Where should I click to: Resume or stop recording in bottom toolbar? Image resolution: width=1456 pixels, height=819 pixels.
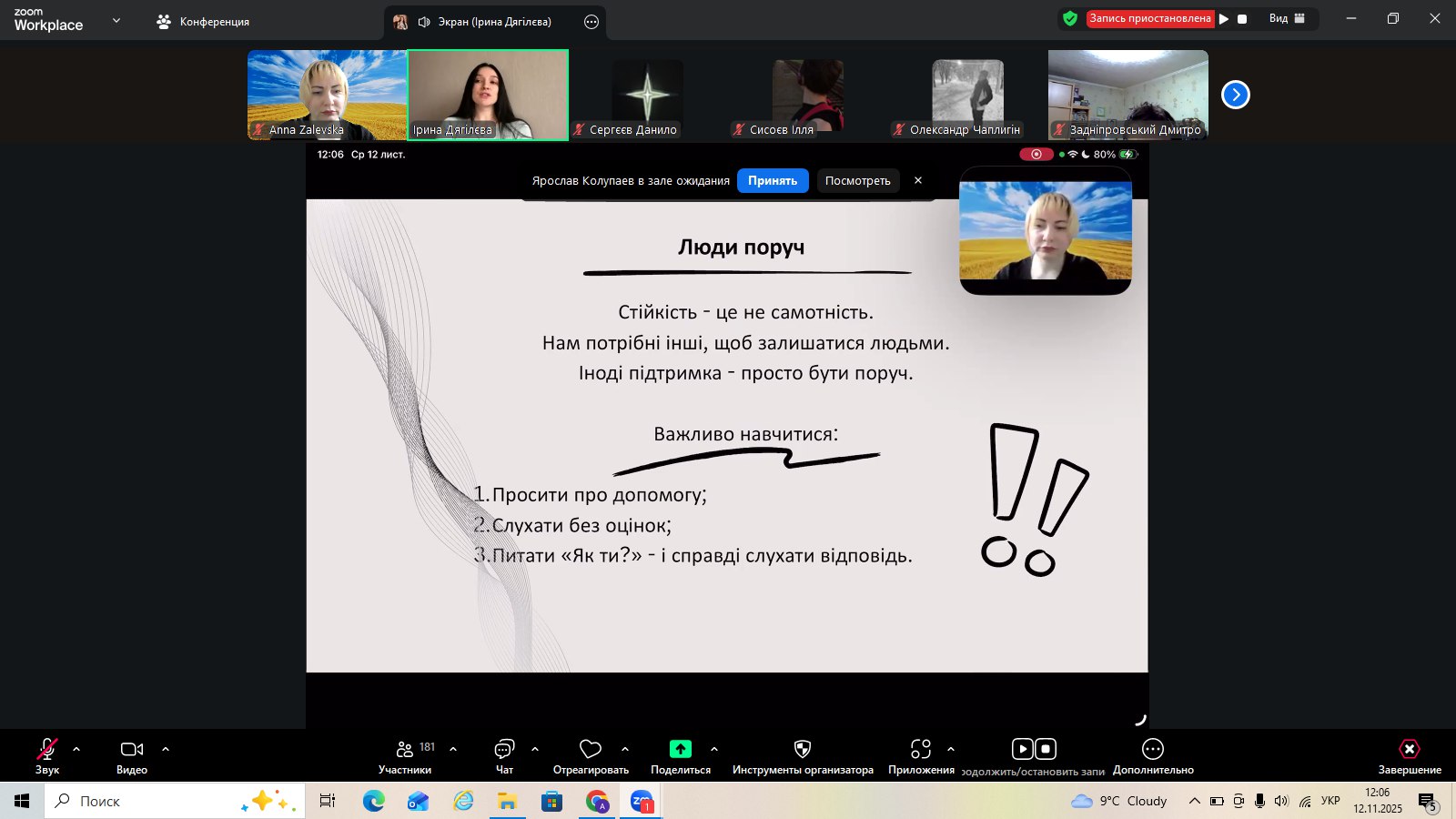click(x=1033, y=750)
